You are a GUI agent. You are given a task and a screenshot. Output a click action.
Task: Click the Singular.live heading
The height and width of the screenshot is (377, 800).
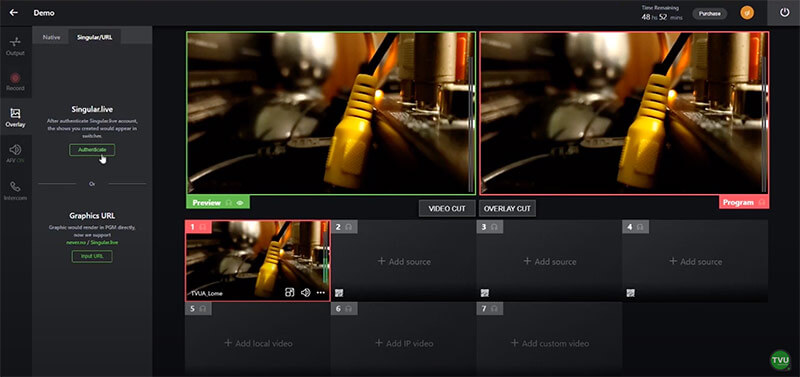pyautogui.click(x=92, y=109)
